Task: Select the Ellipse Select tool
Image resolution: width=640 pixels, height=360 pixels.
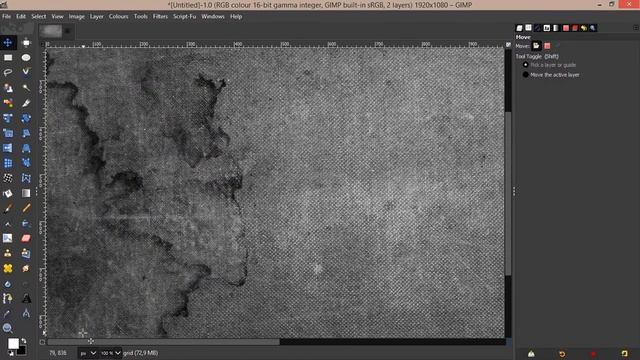Action: pyautogui.click(x=26, y=58)
